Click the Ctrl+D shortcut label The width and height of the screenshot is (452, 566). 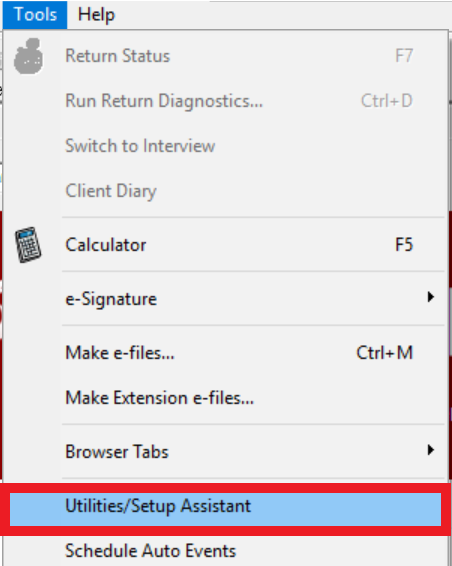pos(387,101)
